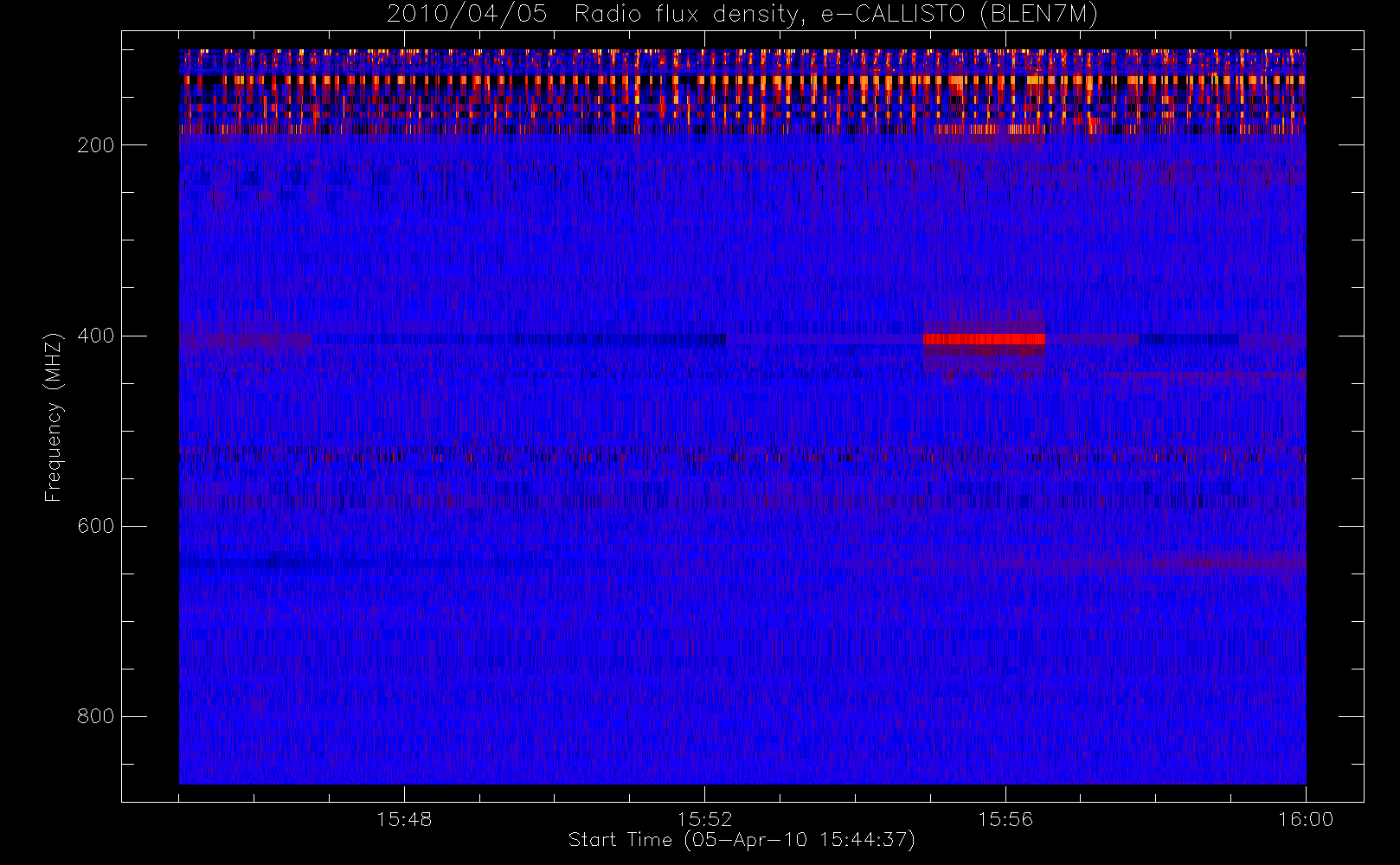This screenshot has height=865, width=1400.
Task: Click the bright red burst near 400 MHz
Action: click(x=984, y=339)
